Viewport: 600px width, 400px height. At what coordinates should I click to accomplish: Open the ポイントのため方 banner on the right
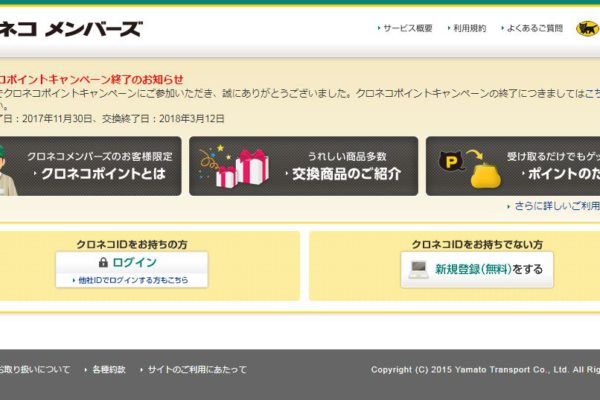click(x=513, y=166)
